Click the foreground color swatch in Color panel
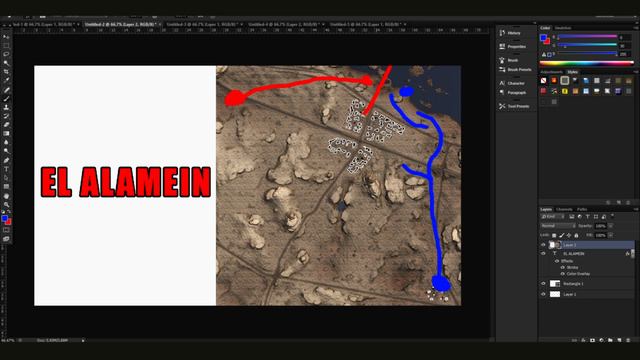This screenshot has height=360, width=640. tap(543, 38)
